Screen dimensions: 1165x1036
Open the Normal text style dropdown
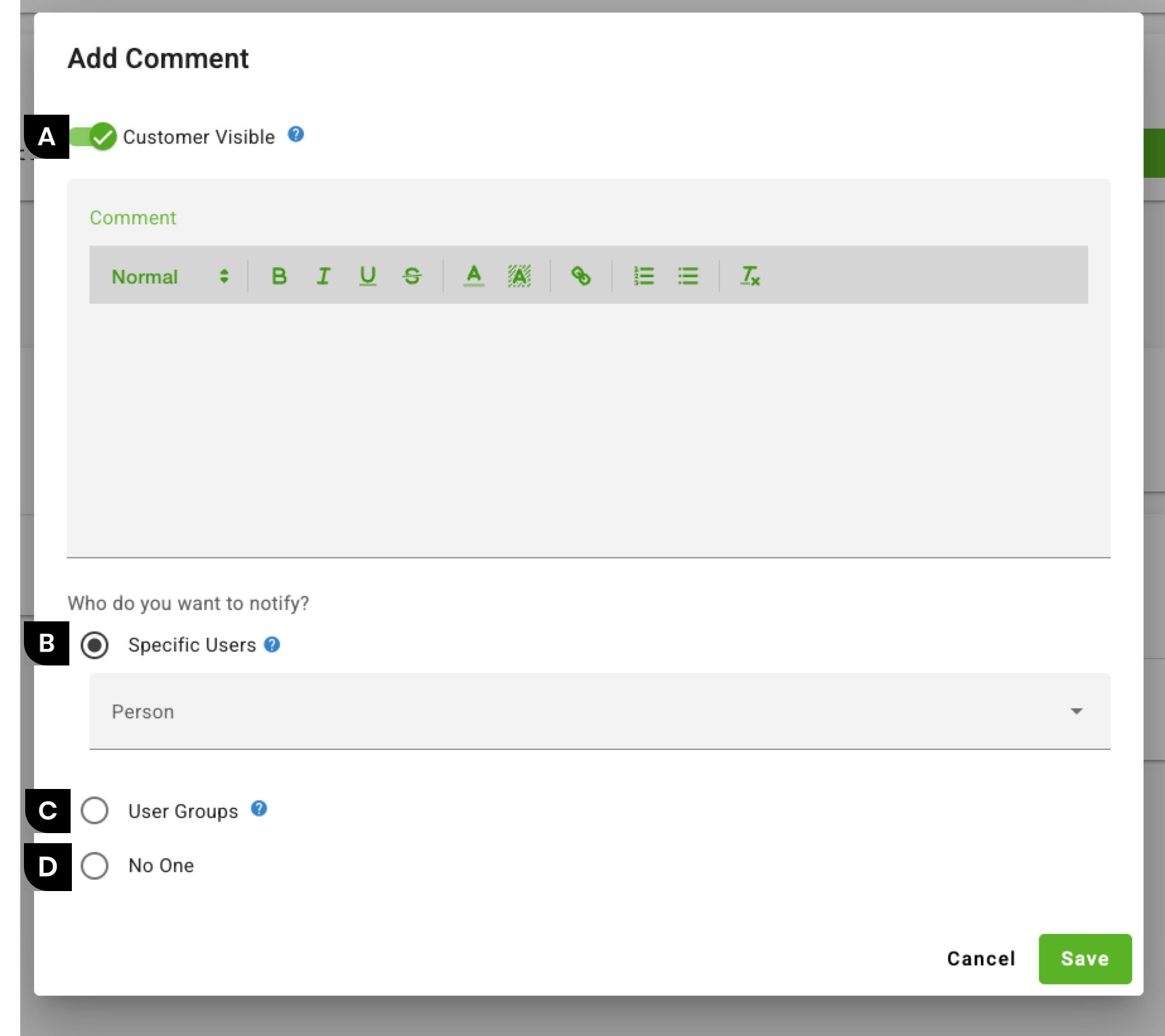170,276
